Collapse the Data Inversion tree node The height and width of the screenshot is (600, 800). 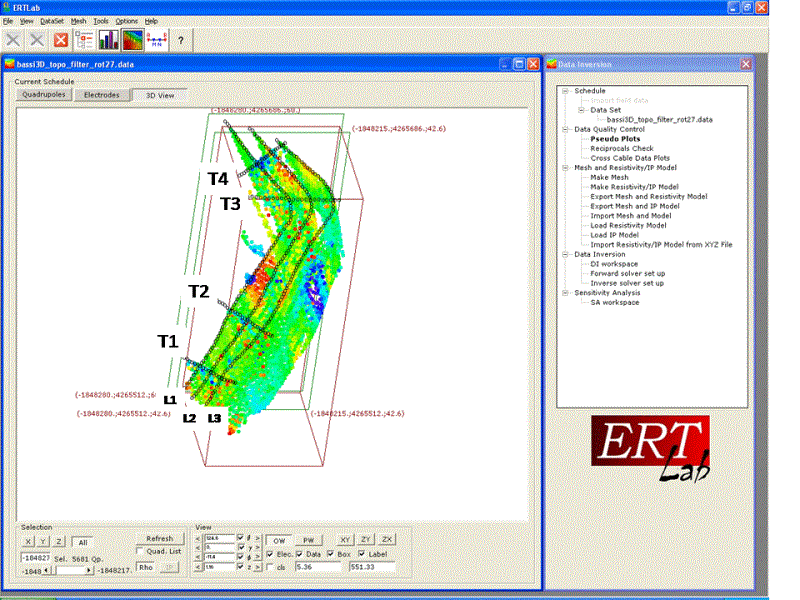565,254
